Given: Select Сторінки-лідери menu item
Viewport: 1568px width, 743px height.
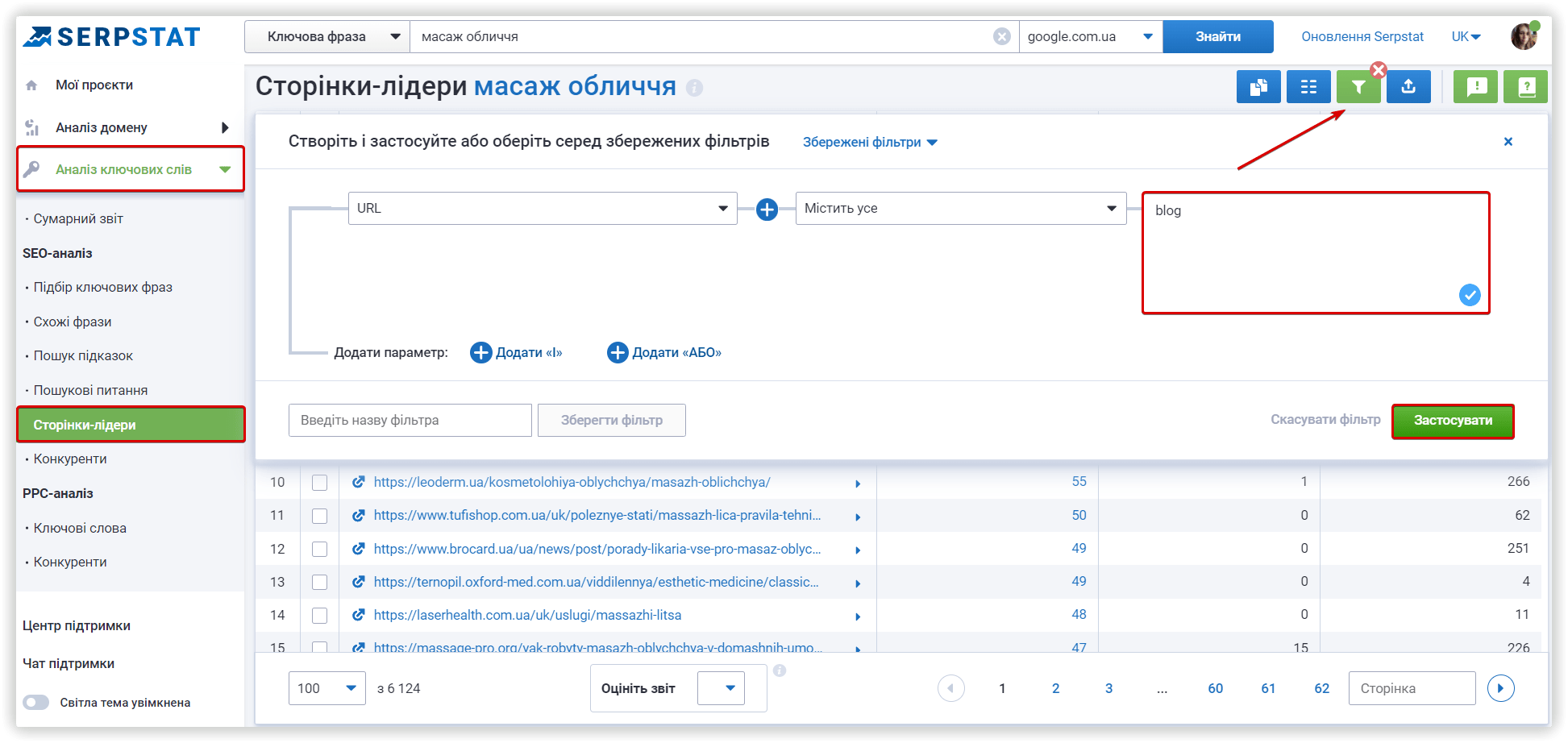Looking at the screenshot, I should coord(131,425).
